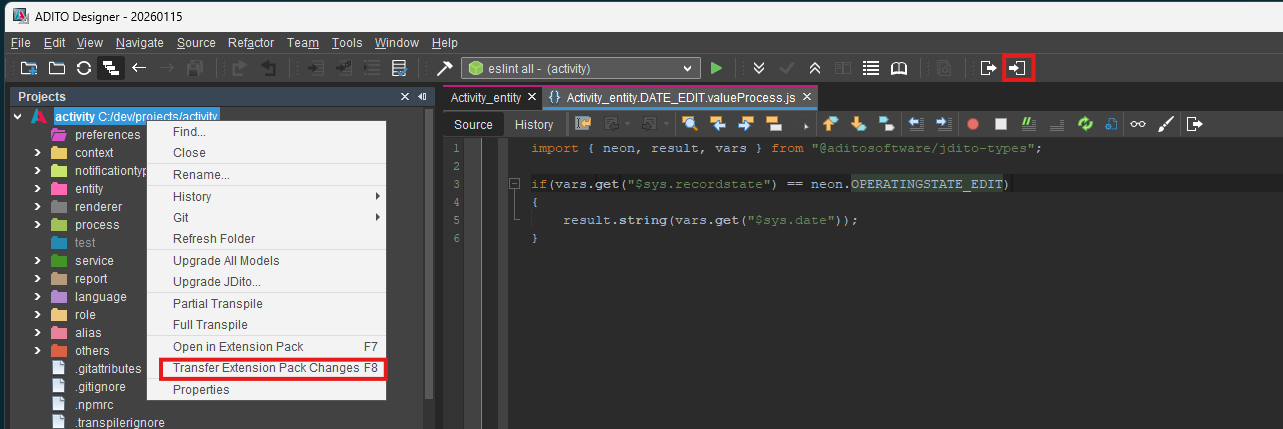Click the green Run project button

click(x=716, y=68)
